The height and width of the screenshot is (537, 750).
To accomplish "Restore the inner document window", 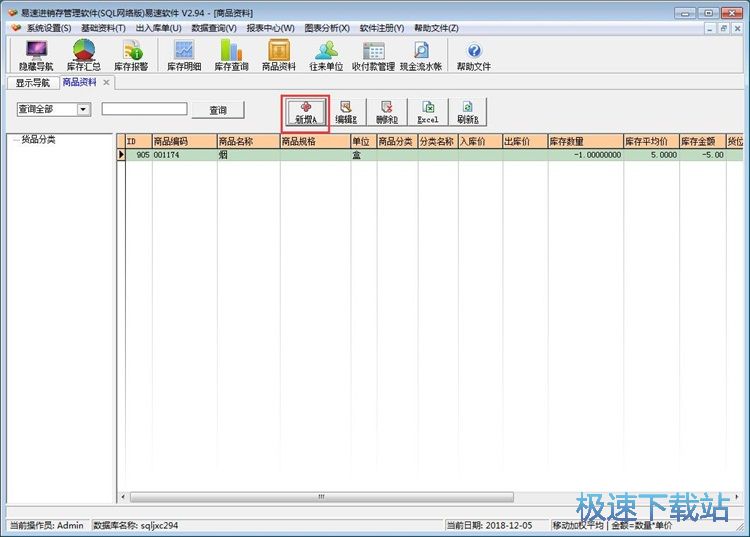I will tap(723, 29).
